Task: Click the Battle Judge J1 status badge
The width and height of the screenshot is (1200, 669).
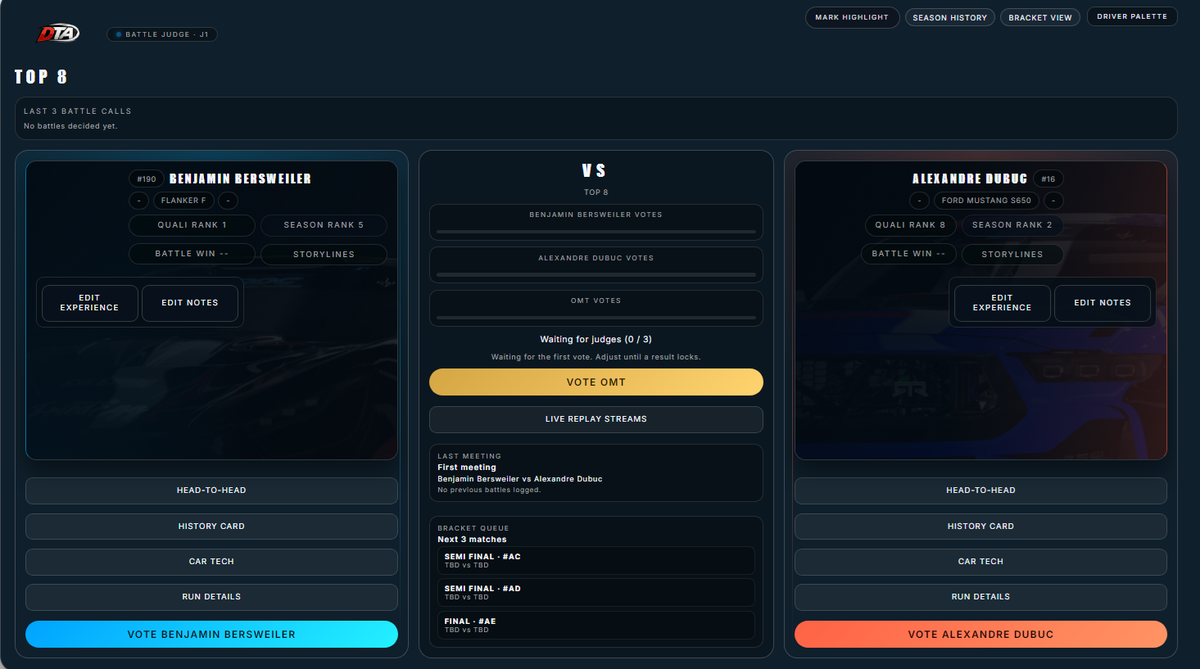Action: click(x=162, y=35)
